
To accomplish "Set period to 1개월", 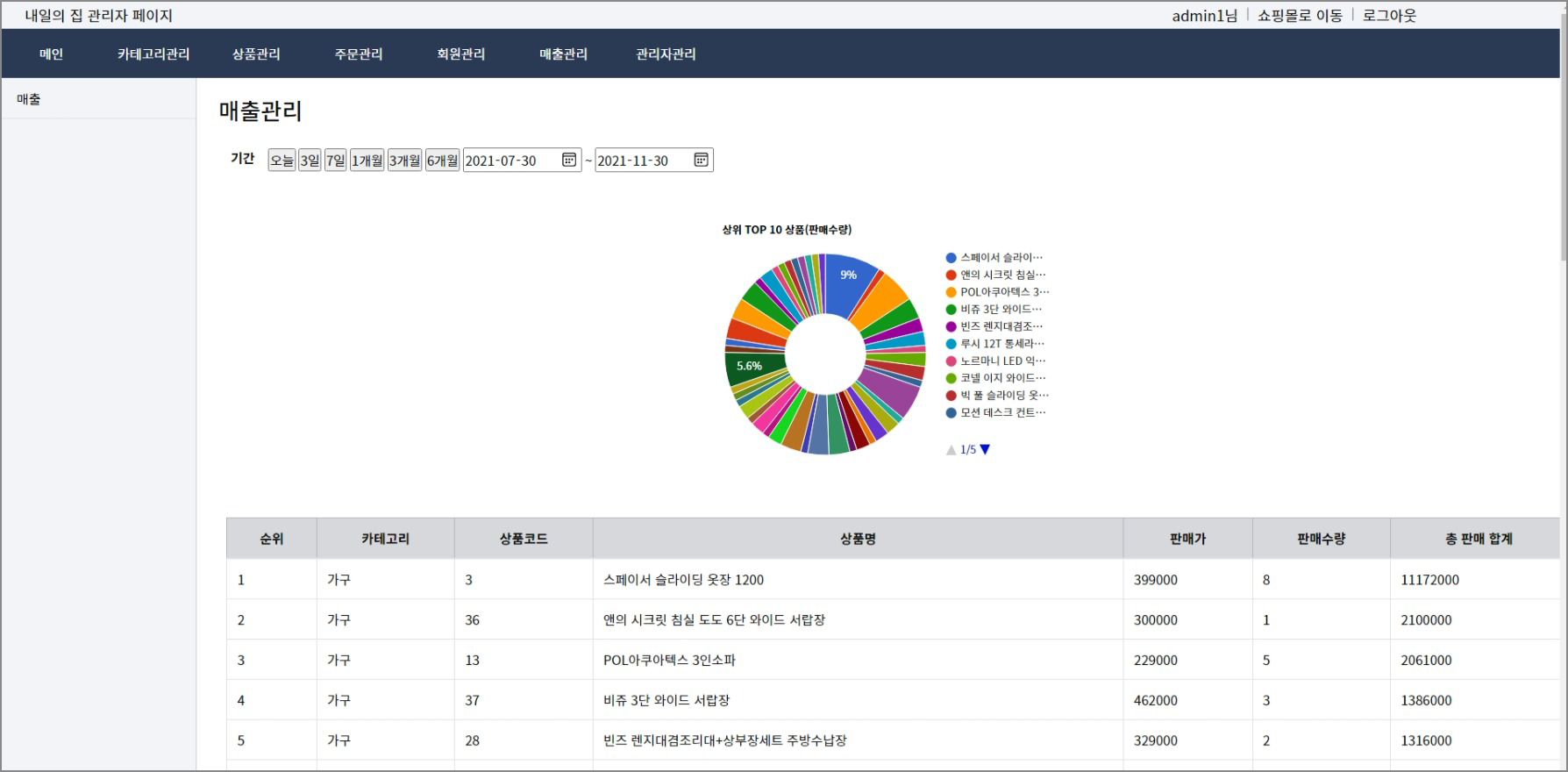I will (367, 161).
